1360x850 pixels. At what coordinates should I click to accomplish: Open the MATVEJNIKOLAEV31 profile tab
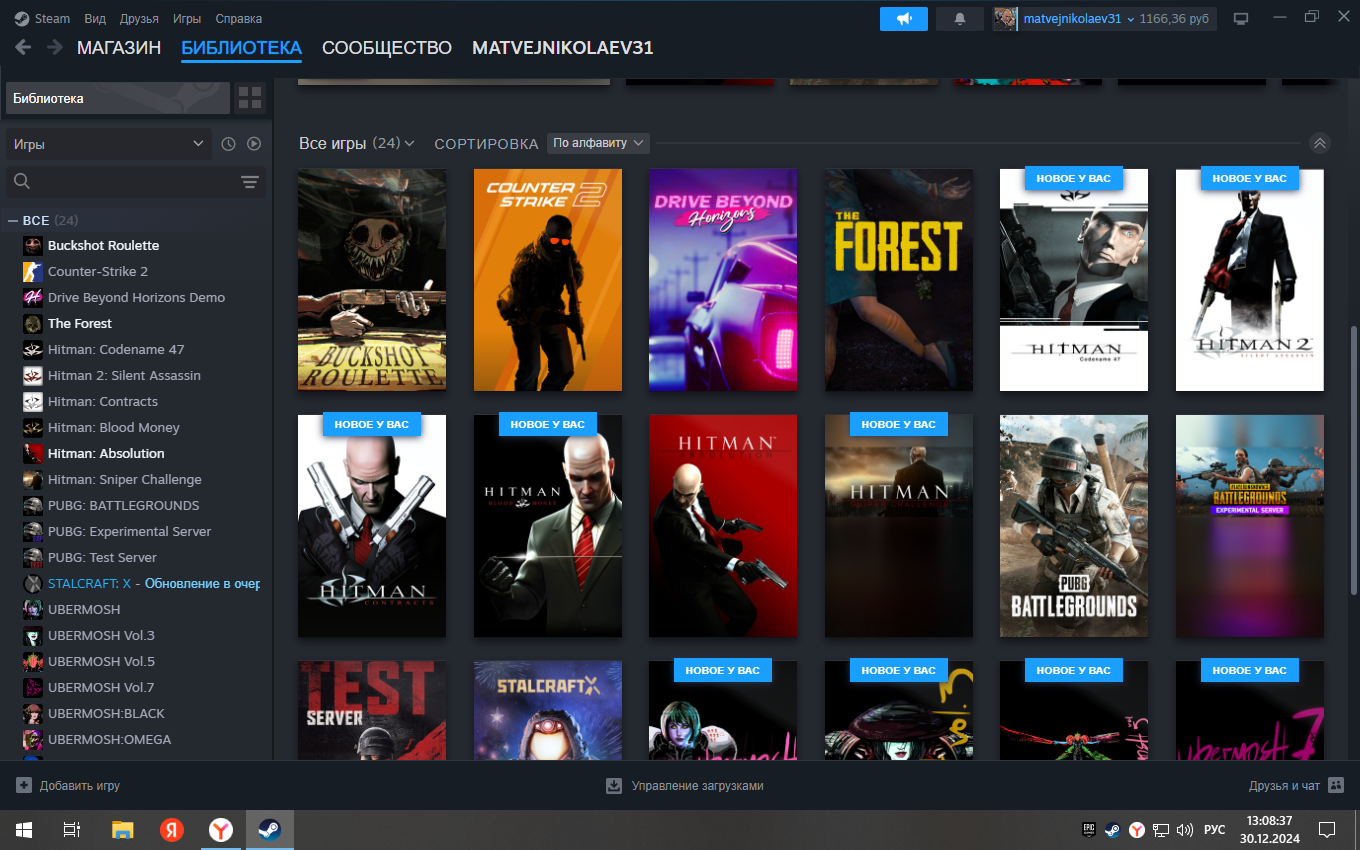click(x=563, y=48)
